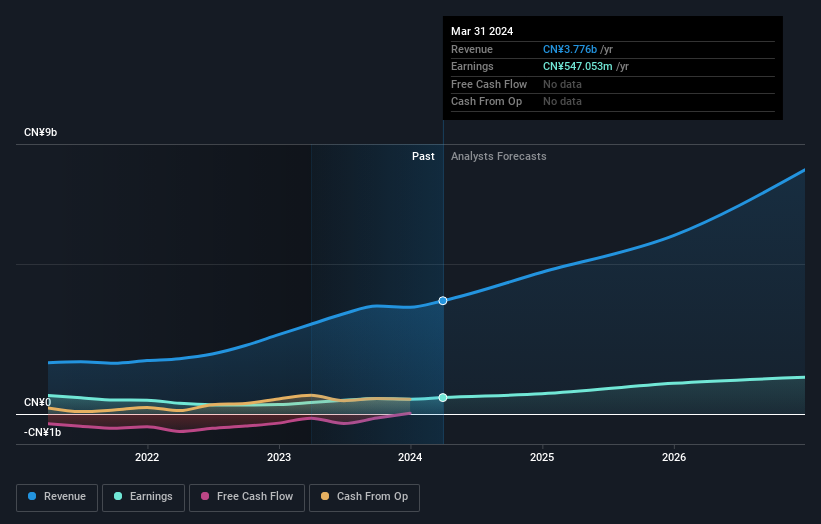Click the Free Cash Flow tooltip row label
The height and width of the screenshot is (524, 821).
click(489, 84)
